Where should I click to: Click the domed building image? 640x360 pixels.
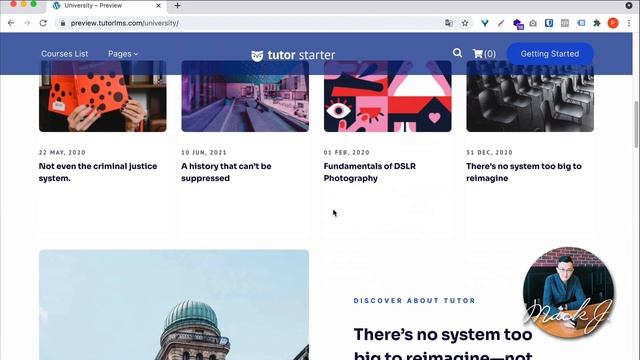coord(174,305)
